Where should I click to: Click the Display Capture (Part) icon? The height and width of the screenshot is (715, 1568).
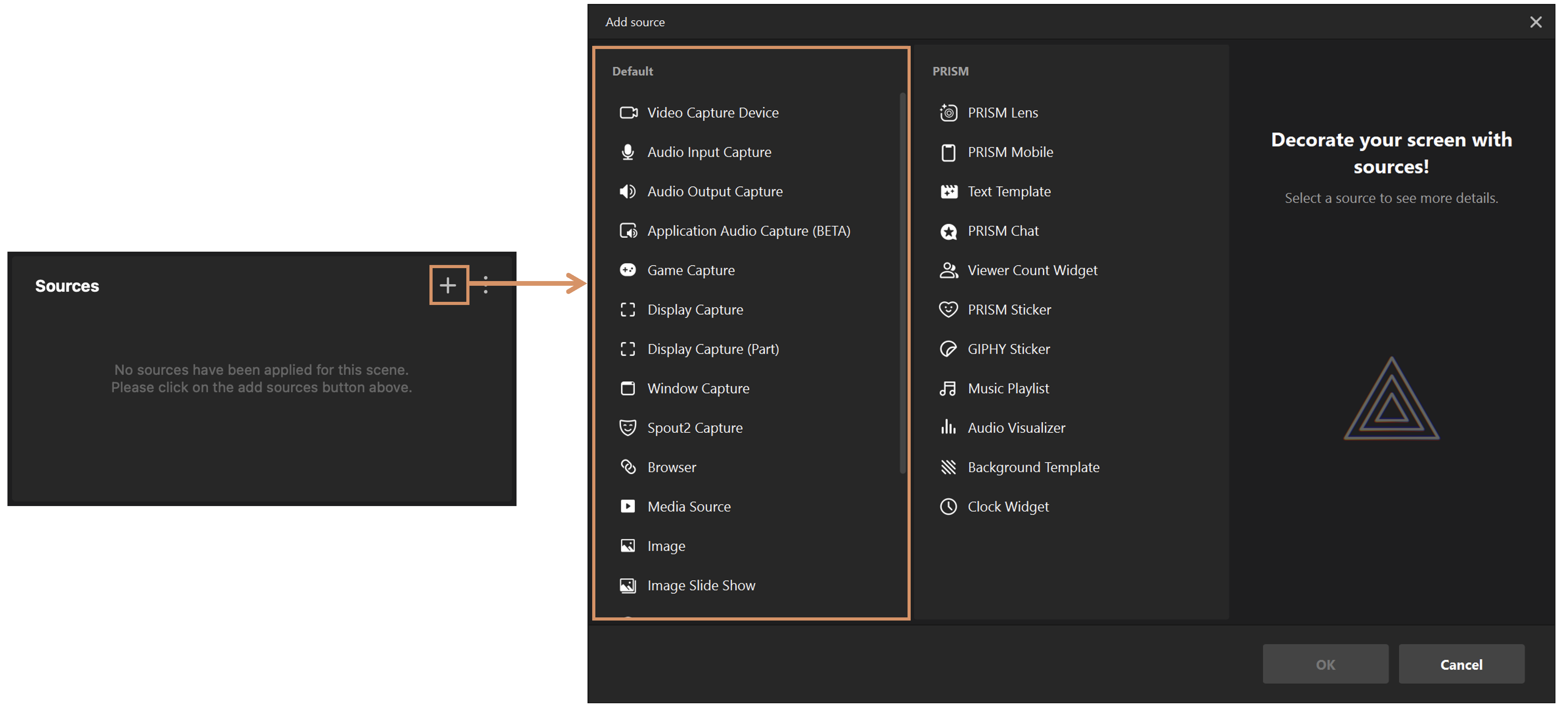[x=628, y=349]
